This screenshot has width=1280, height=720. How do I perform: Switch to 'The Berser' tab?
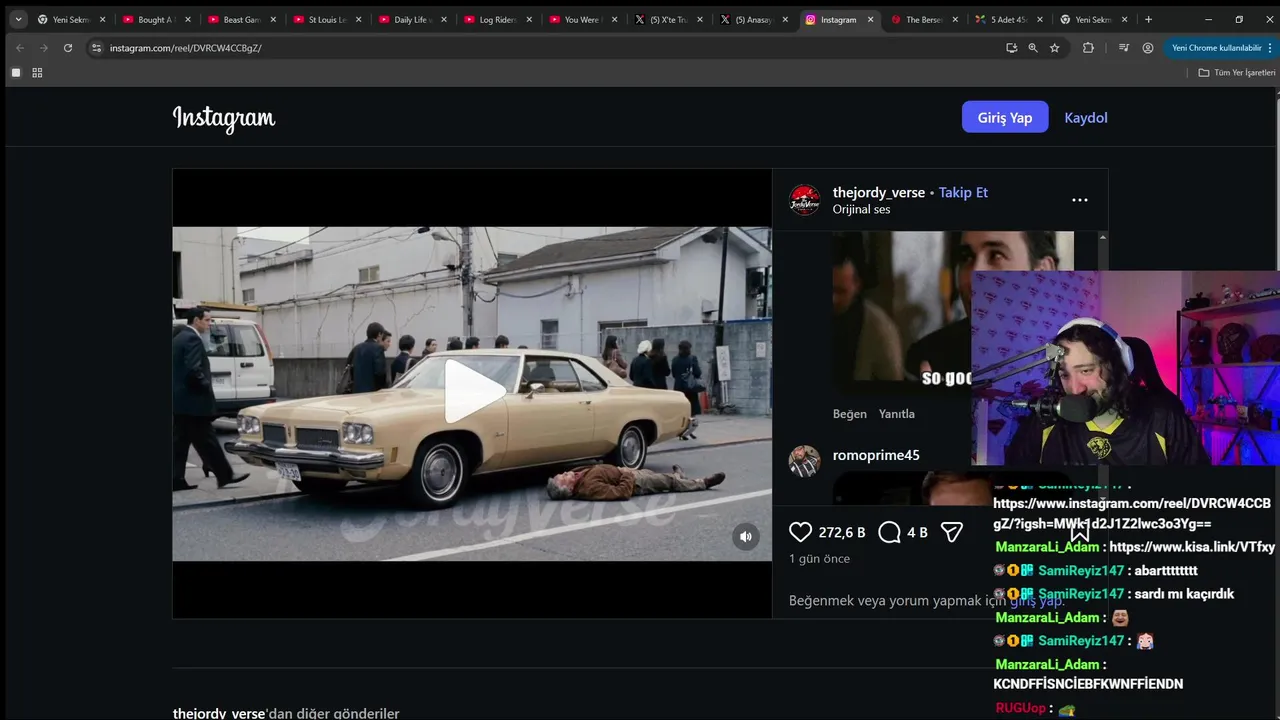(924, 19)
